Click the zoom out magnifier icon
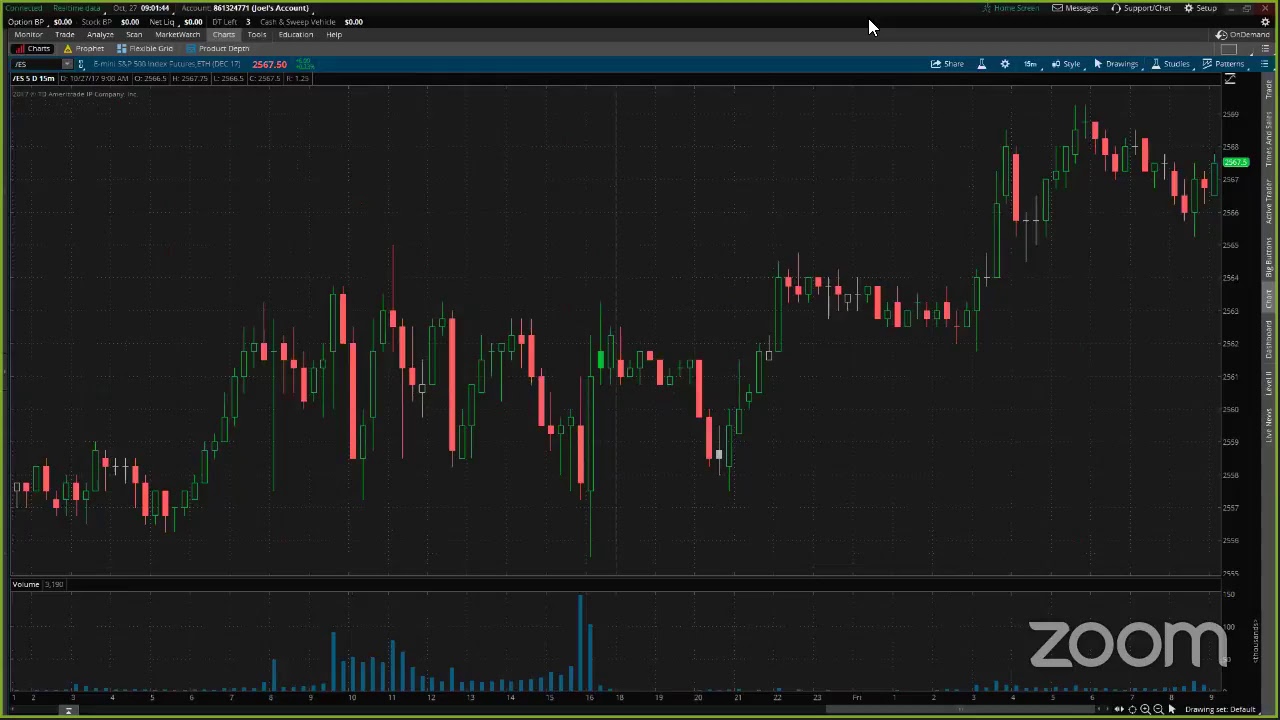The image size is (1280, 720). tap(1158, 709)
